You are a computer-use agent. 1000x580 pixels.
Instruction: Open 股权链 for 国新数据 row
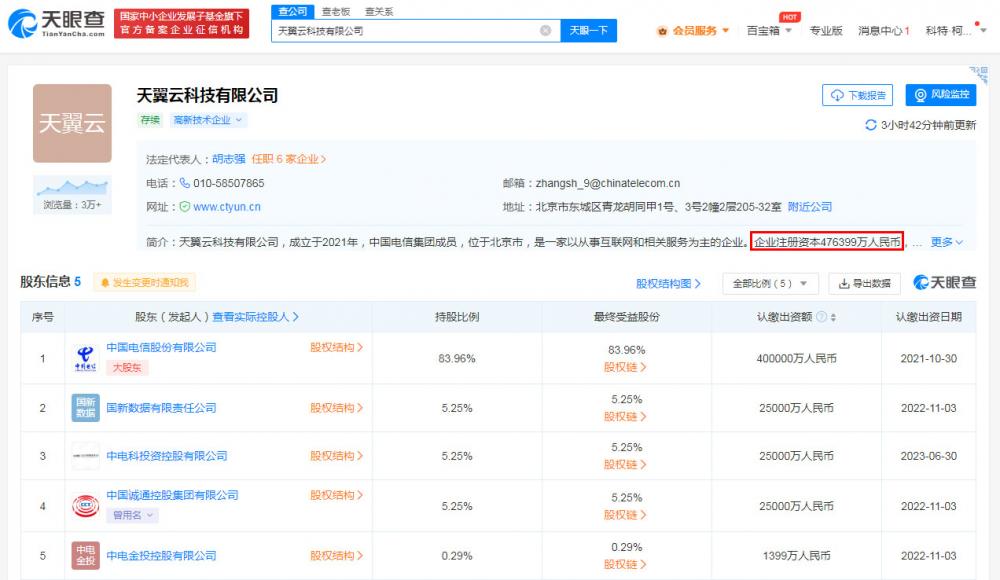tap(625, 416)
